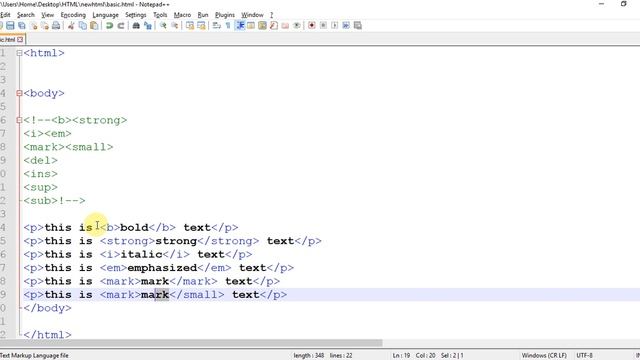The width and height of the screenshot is (640, 360).
Task: Open the Encoding menu
Action: (x=73, y=15)
